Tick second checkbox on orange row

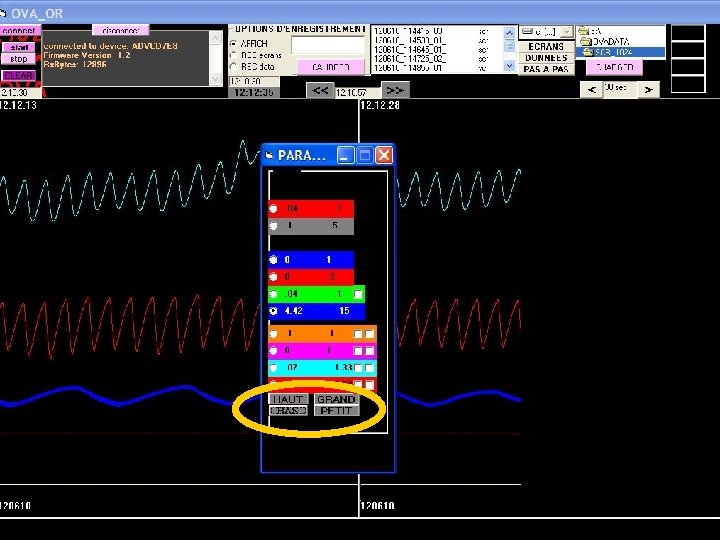pos(369,334)
